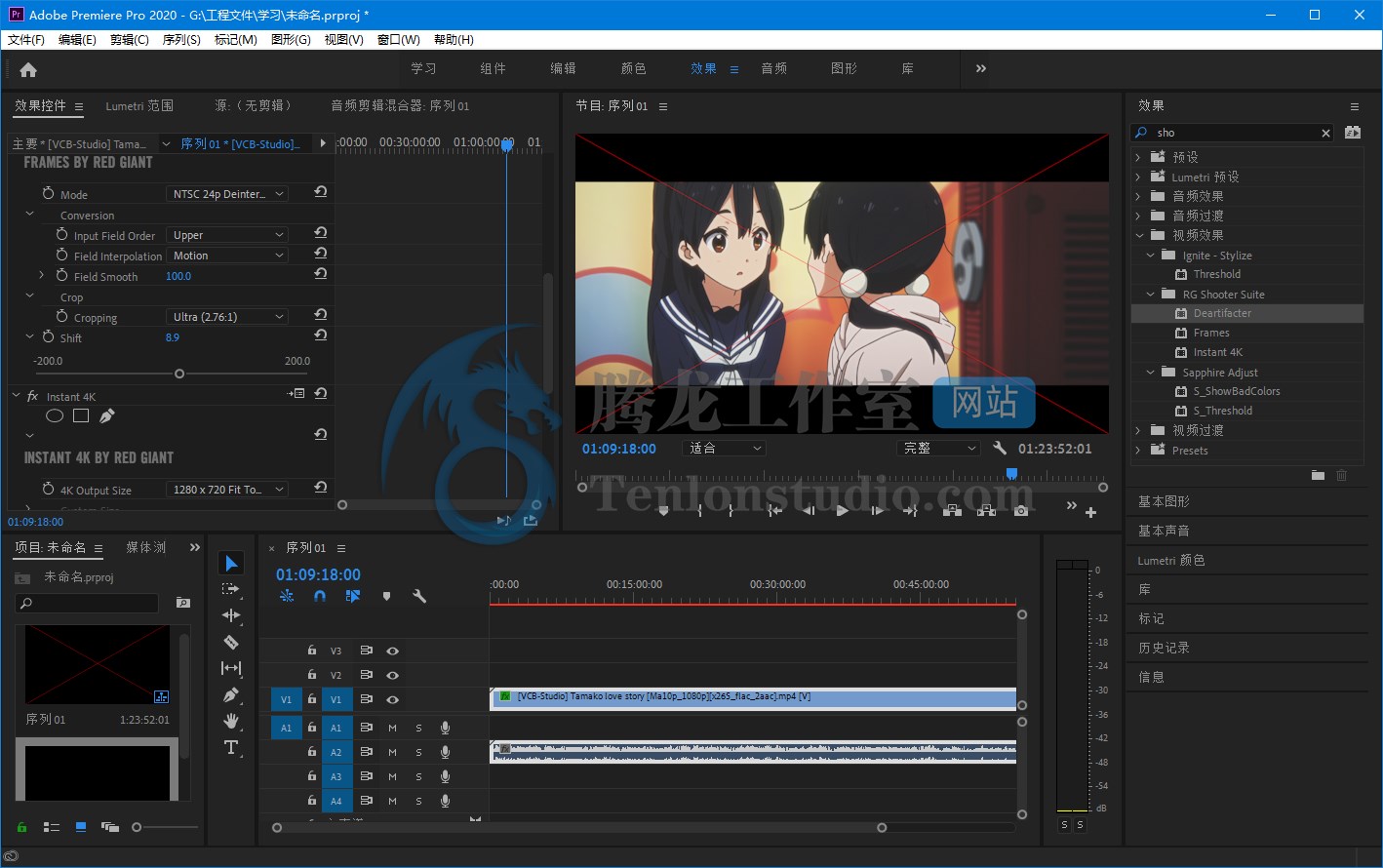This screenshot has width=1383, height=868.
Task: Toggle V1 track output eye
Action: click(x=392, y=699)
